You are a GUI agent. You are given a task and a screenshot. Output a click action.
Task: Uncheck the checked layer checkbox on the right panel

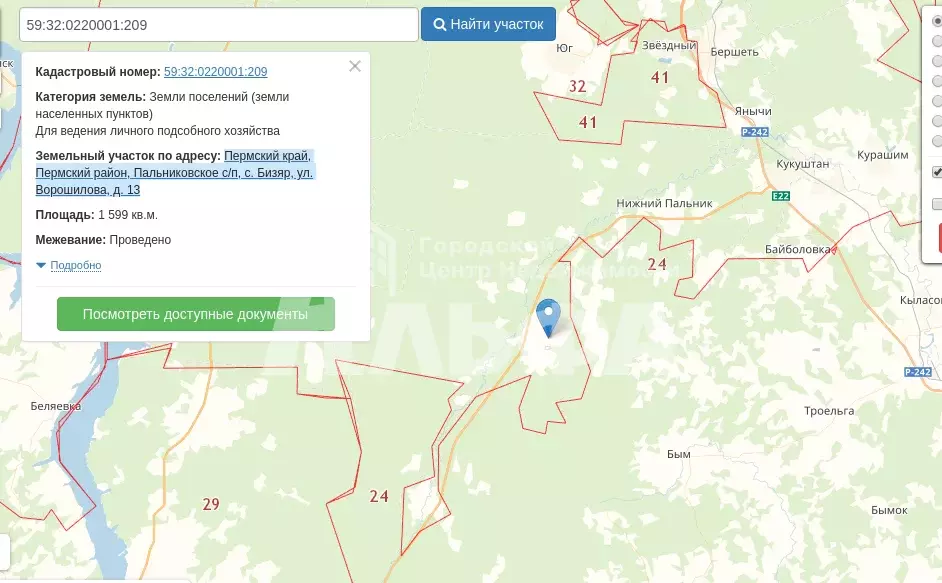pyautogui.click(x=937, y=172)
